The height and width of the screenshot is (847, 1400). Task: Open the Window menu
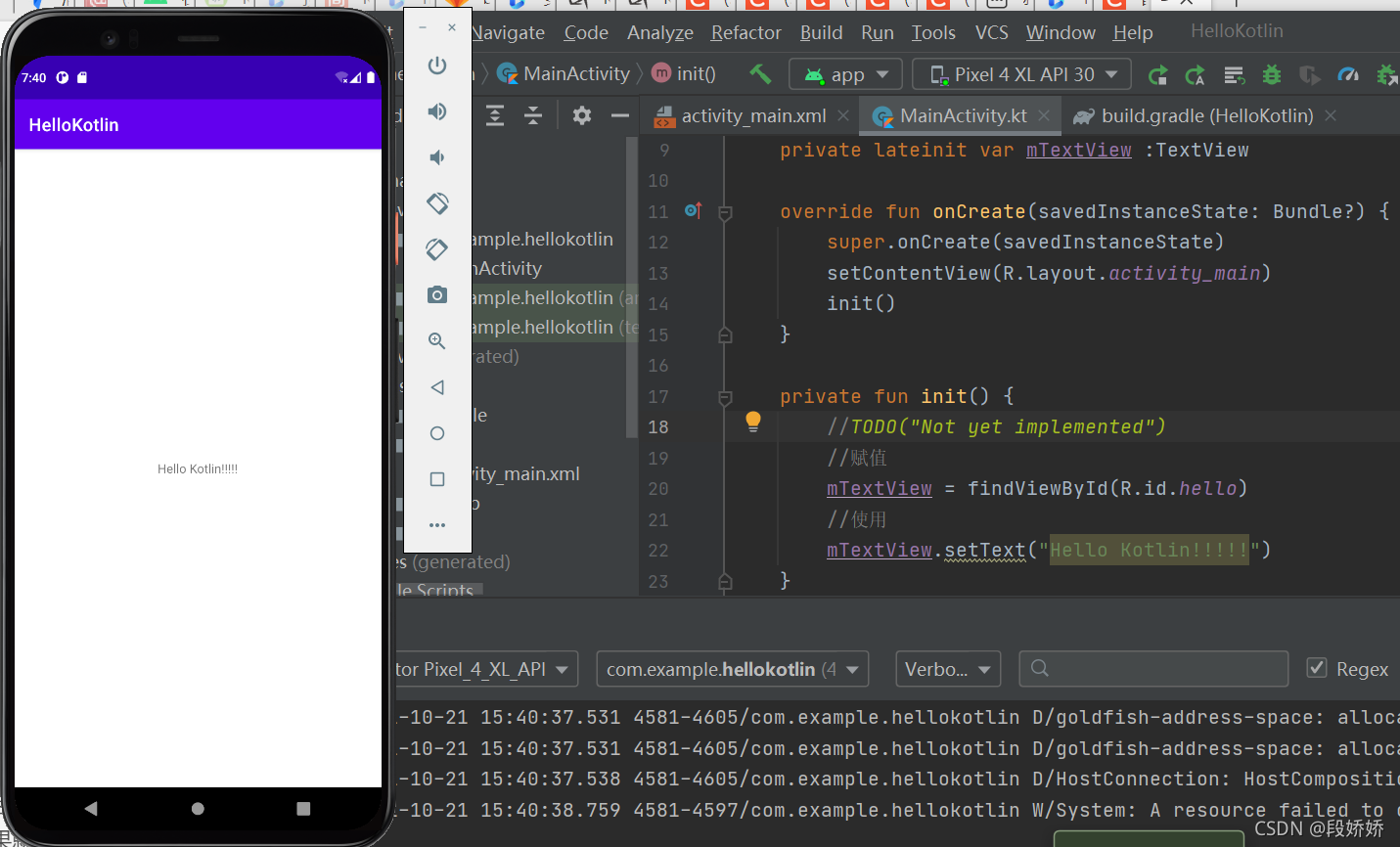click(x=1061, y=32)
